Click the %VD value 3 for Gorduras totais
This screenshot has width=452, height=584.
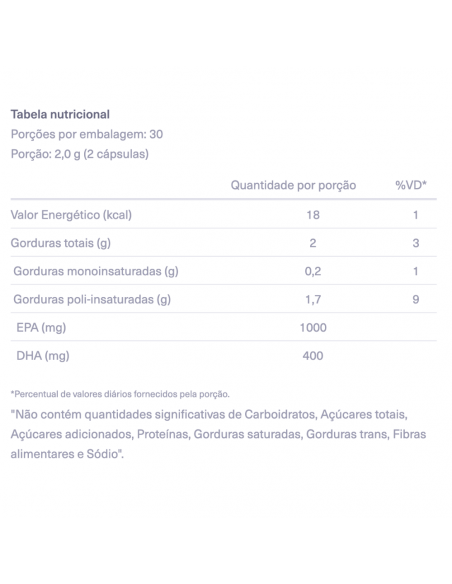(x=416, y=243)
